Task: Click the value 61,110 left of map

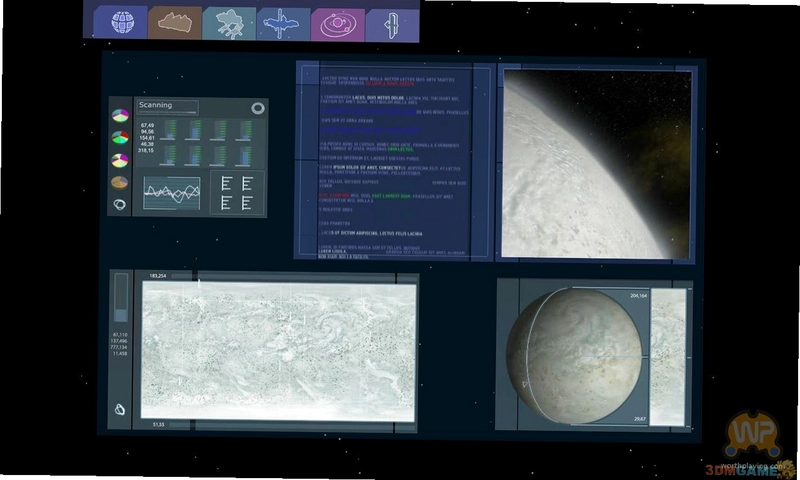Action: coord(120,335)
